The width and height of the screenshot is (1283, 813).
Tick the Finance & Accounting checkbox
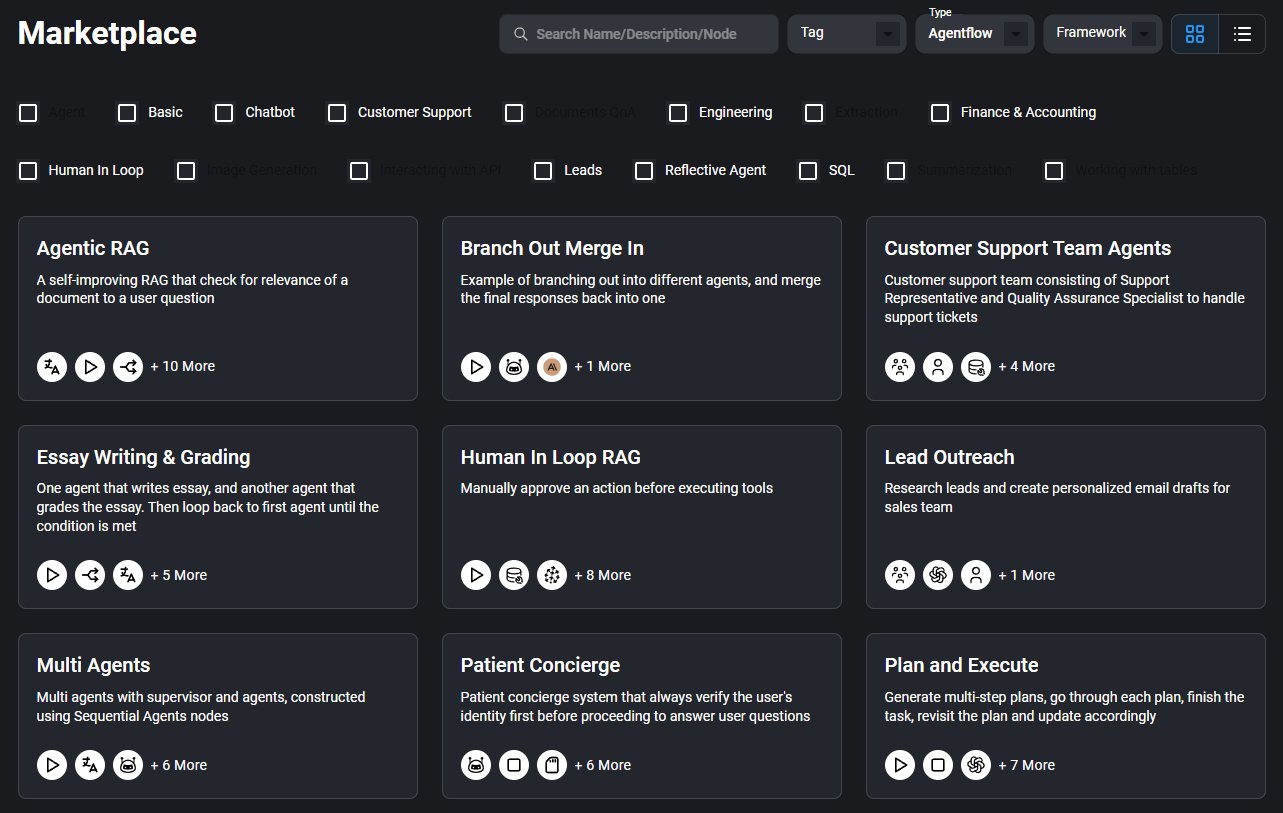point(940,113)
